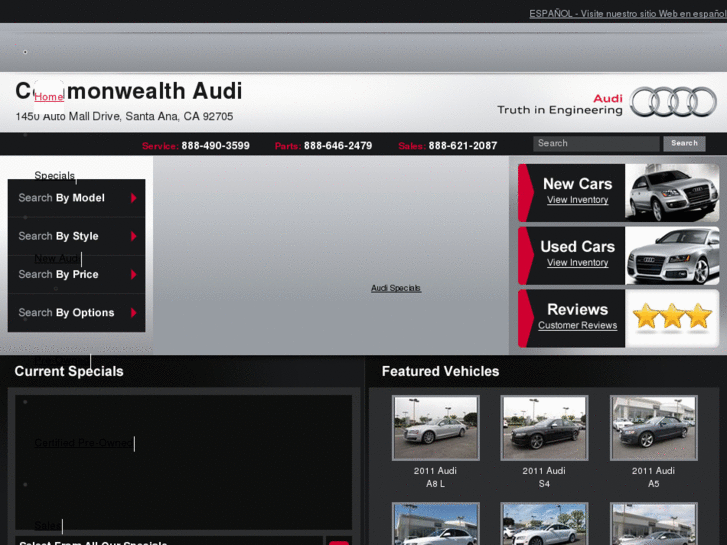
Task: View Inventory under New Cars
Action: click(x=578, y=200)
